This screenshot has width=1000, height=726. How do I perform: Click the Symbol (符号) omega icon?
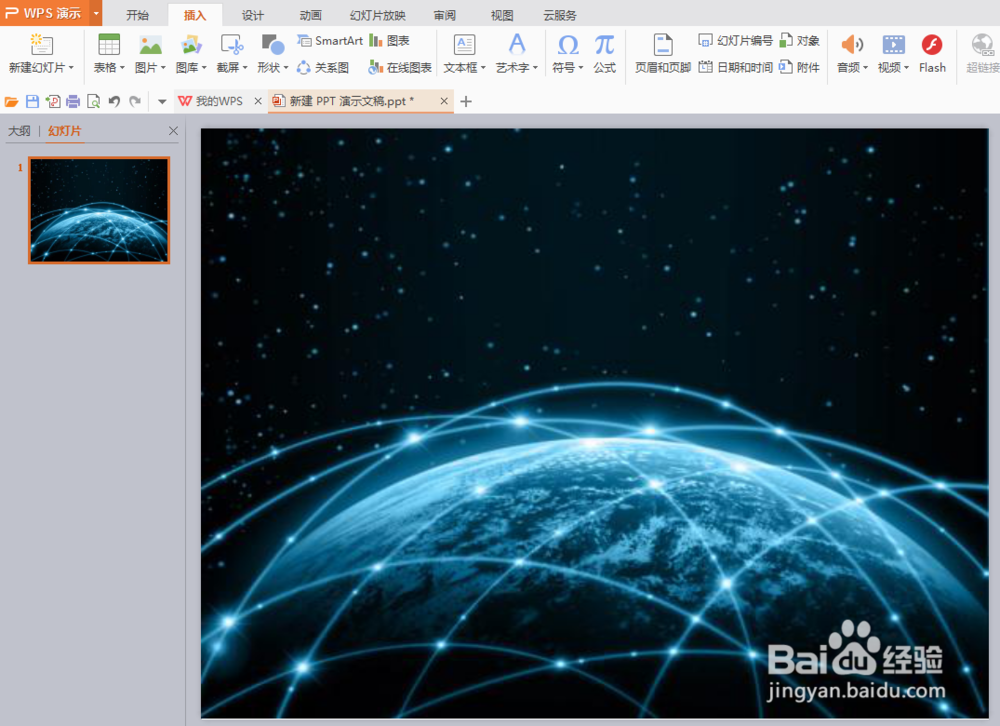pos(568,45)
